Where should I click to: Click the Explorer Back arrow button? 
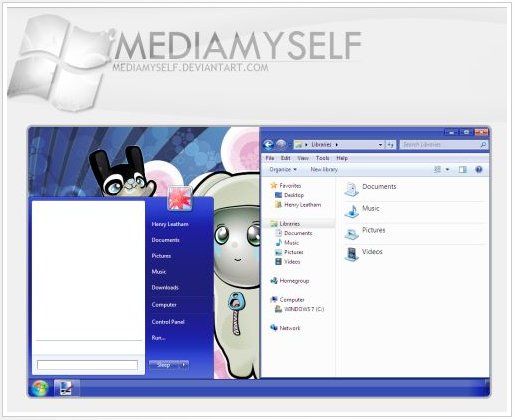(268, 145)
